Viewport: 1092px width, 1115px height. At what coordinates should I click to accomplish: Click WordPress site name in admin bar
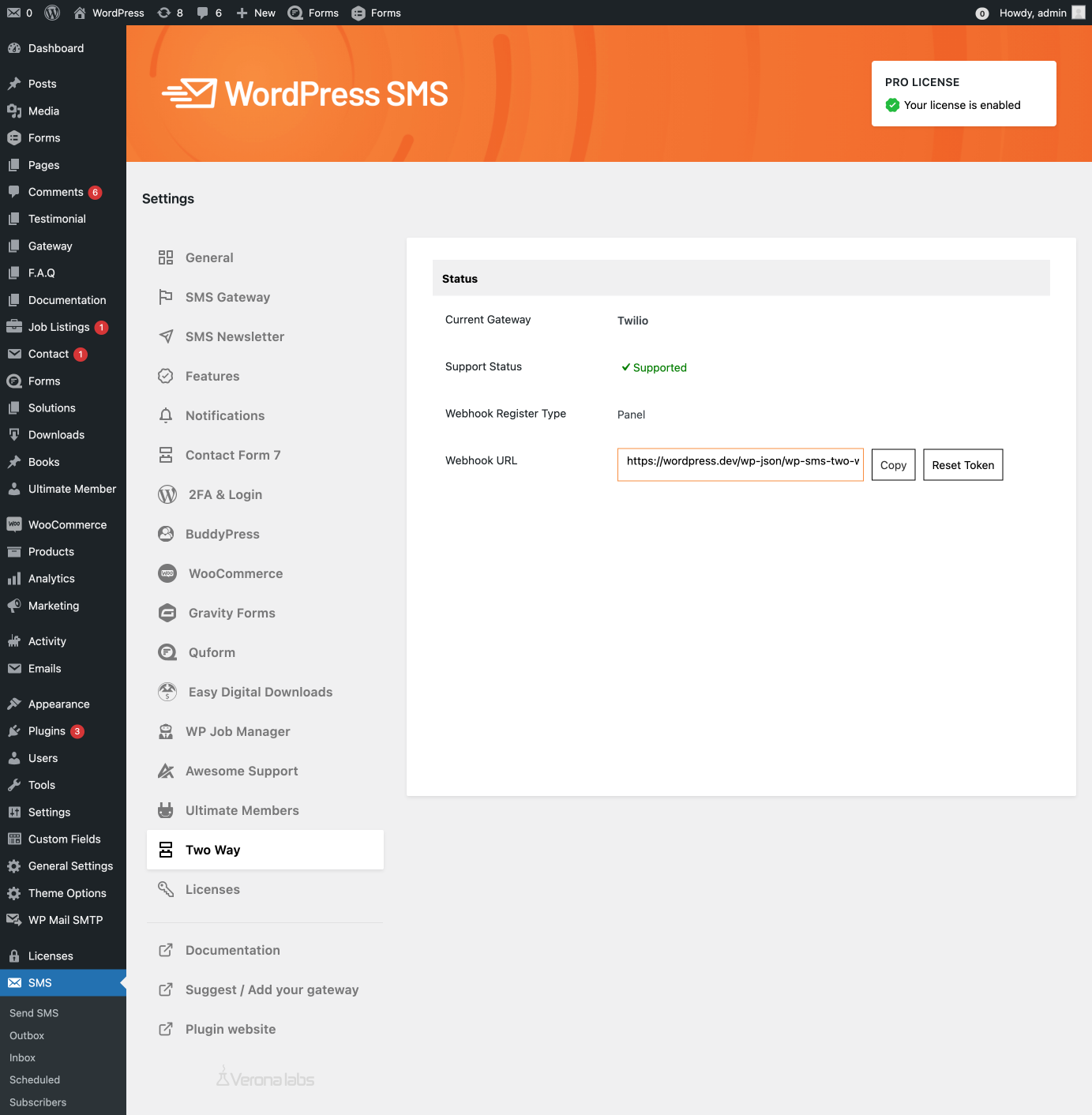(110, 13)
